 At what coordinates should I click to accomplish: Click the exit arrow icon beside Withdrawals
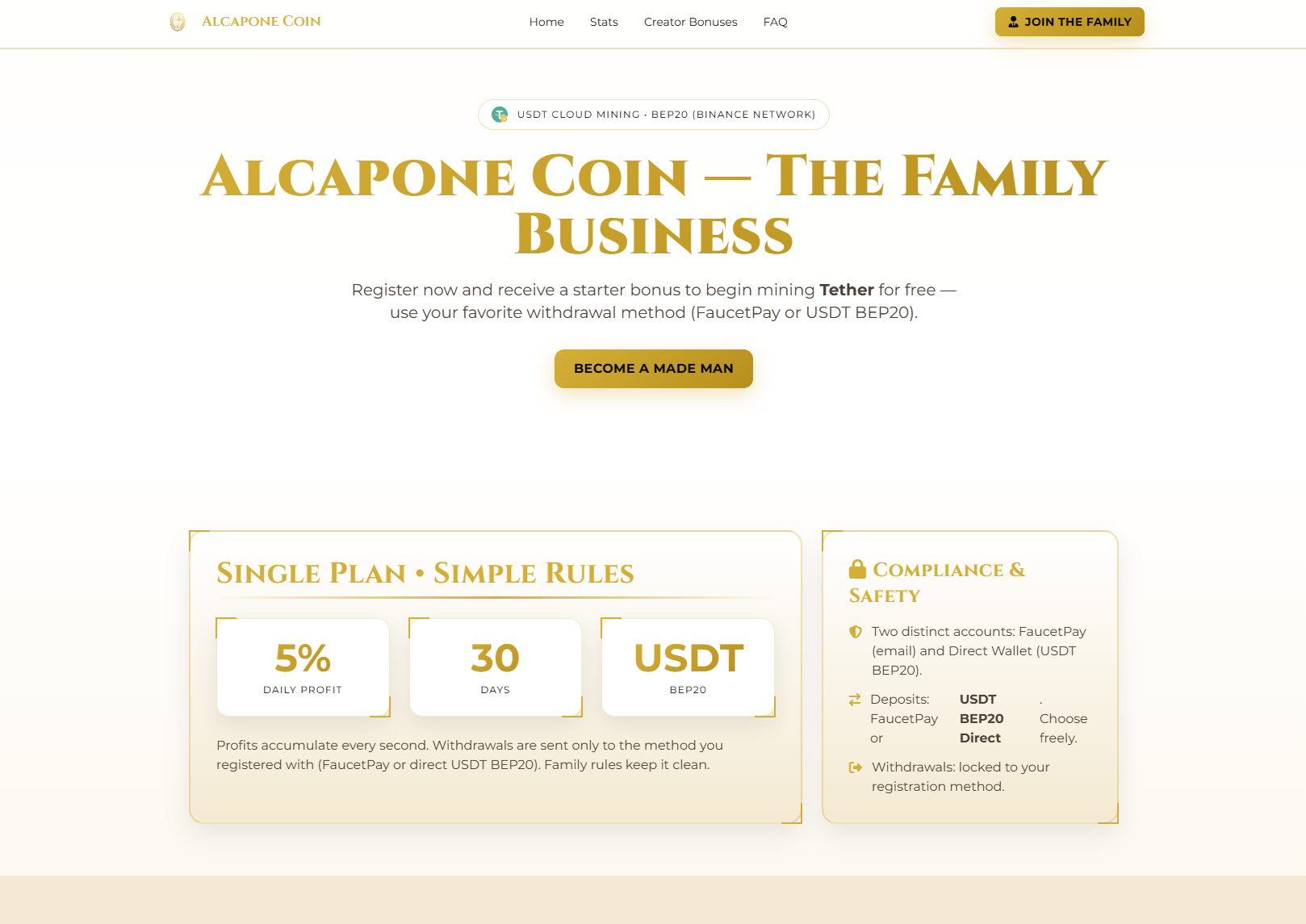pos(855,767)
